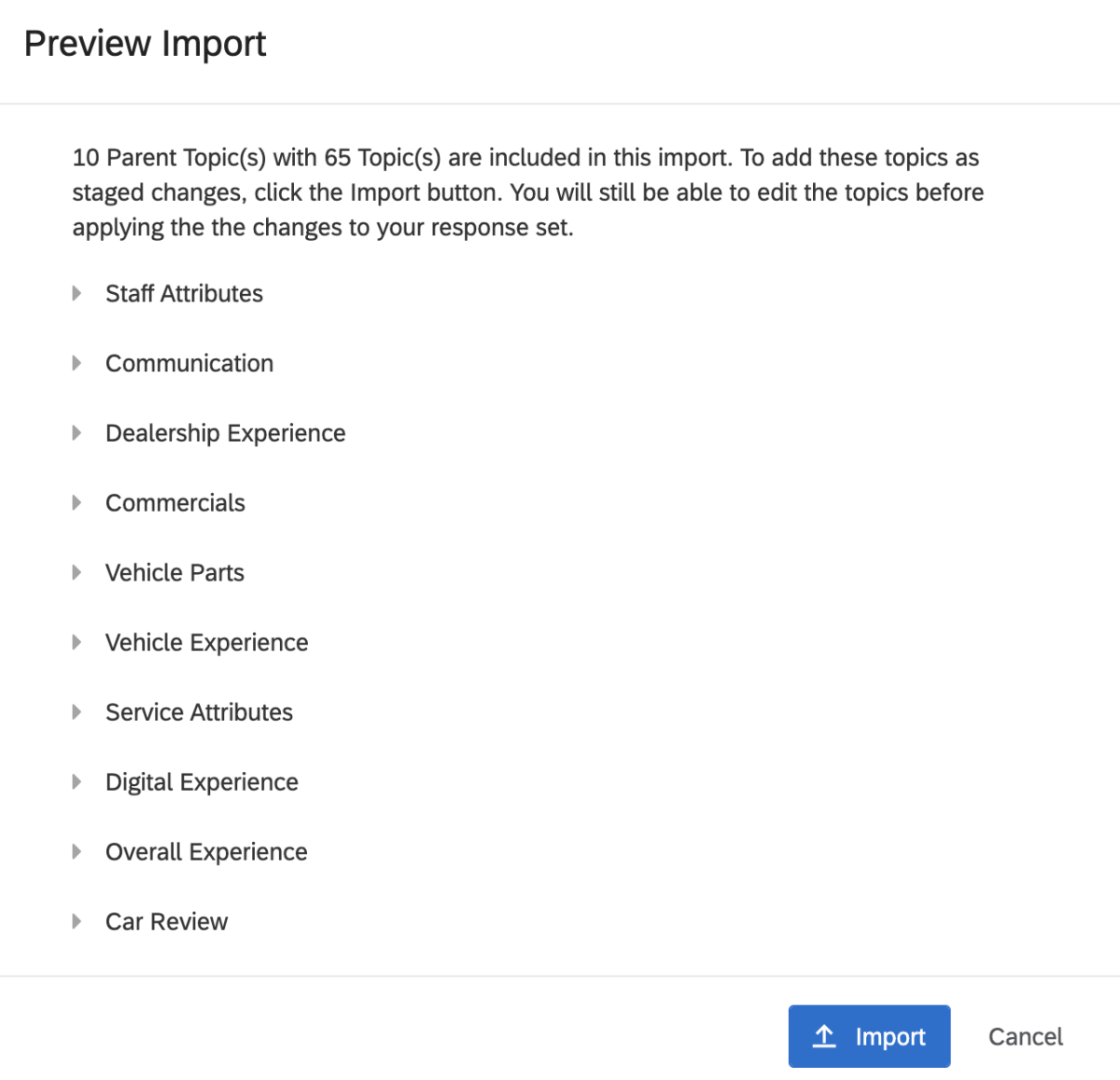Click the Preview Import dialog title
The width and height of the screenshot is (1120, 1080).
coord(146,43)
